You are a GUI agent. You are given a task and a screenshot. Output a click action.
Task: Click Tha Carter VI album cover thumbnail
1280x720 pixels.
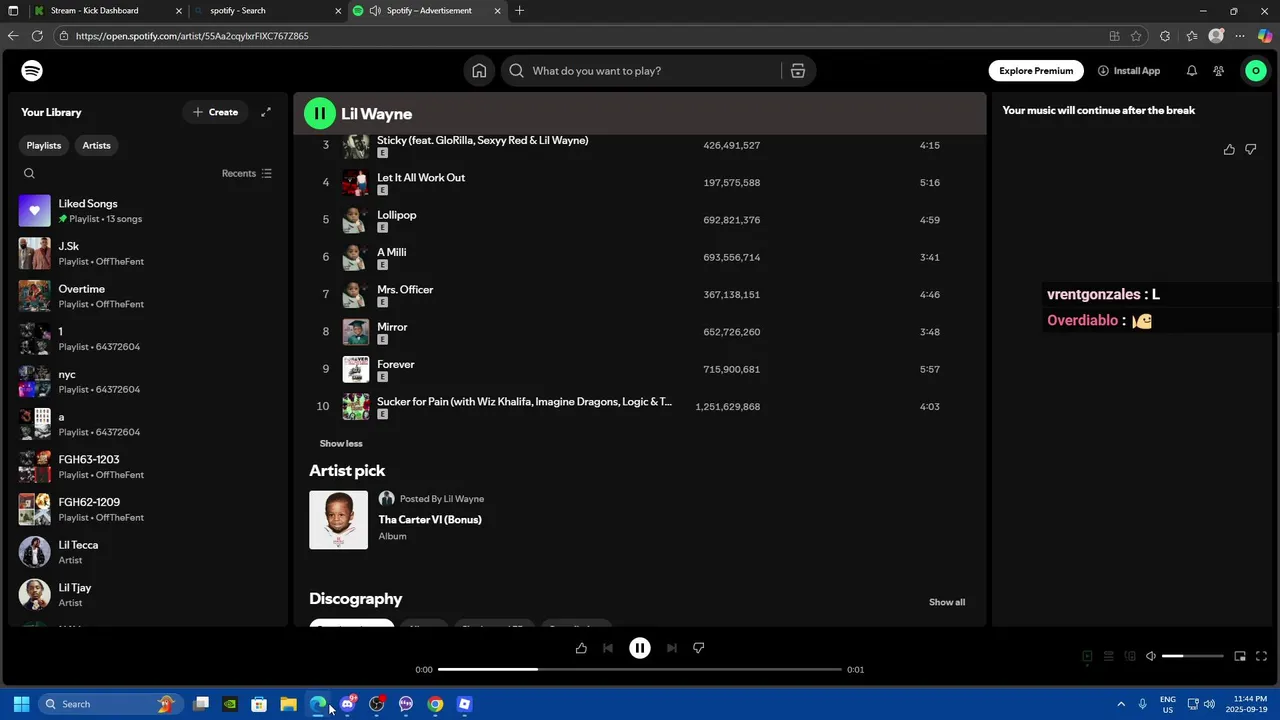tap(338, 520)
